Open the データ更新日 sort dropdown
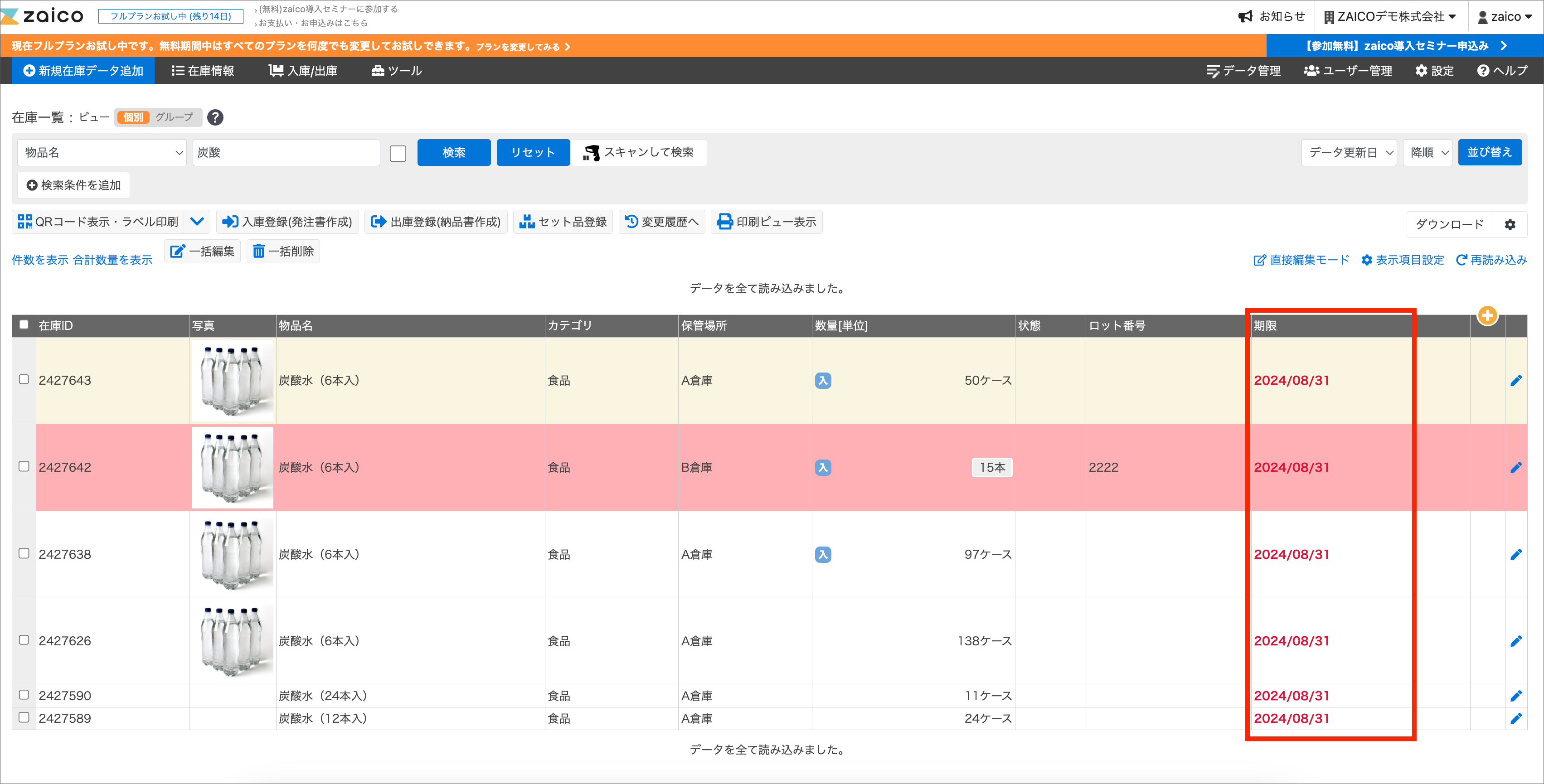This screenshot has width=1544, height=784. 1348,152
